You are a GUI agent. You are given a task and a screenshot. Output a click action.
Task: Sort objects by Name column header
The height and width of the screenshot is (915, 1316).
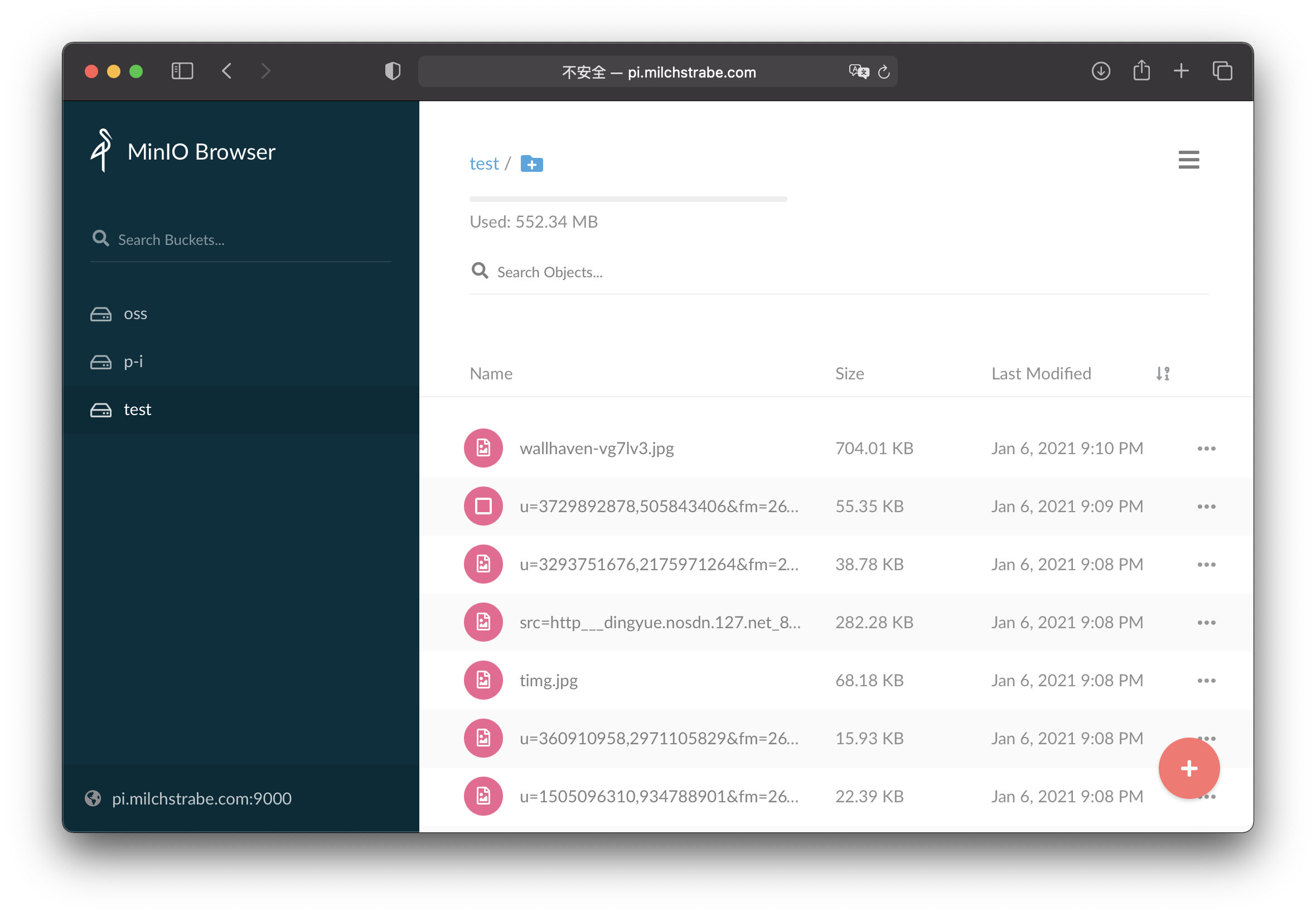coord(490,374)
